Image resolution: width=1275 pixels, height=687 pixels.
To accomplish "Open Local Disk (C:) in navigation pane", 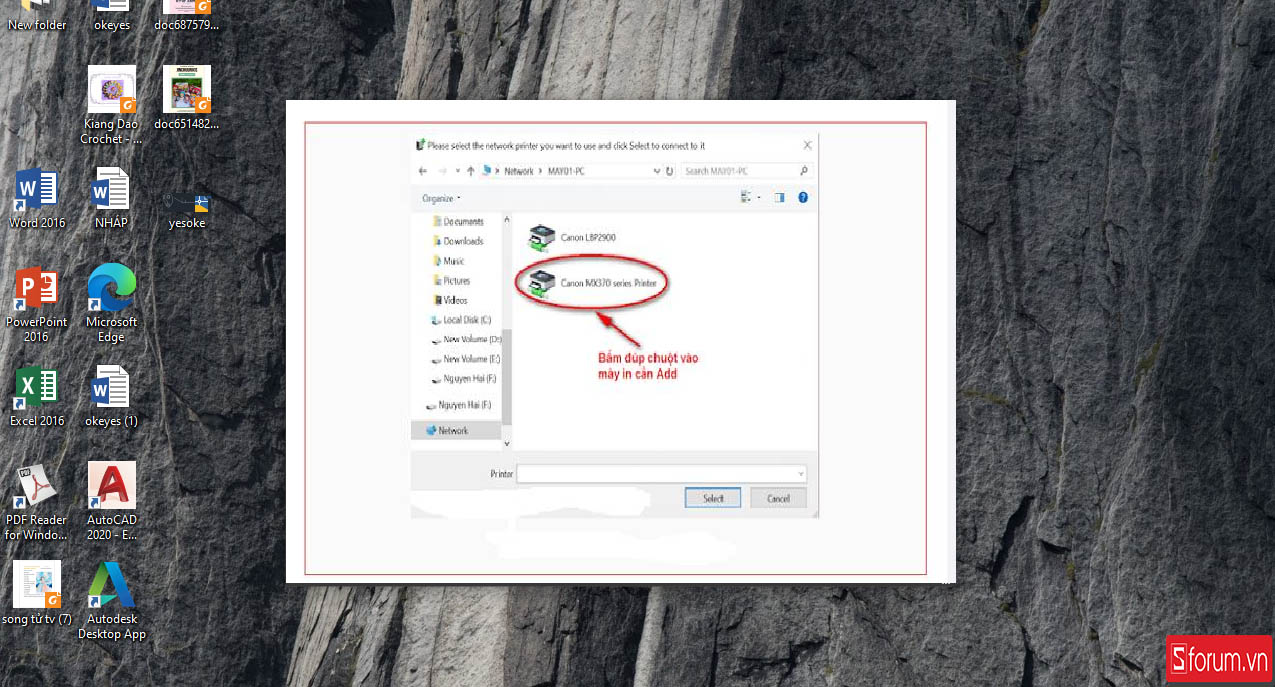I will point(466,320).
